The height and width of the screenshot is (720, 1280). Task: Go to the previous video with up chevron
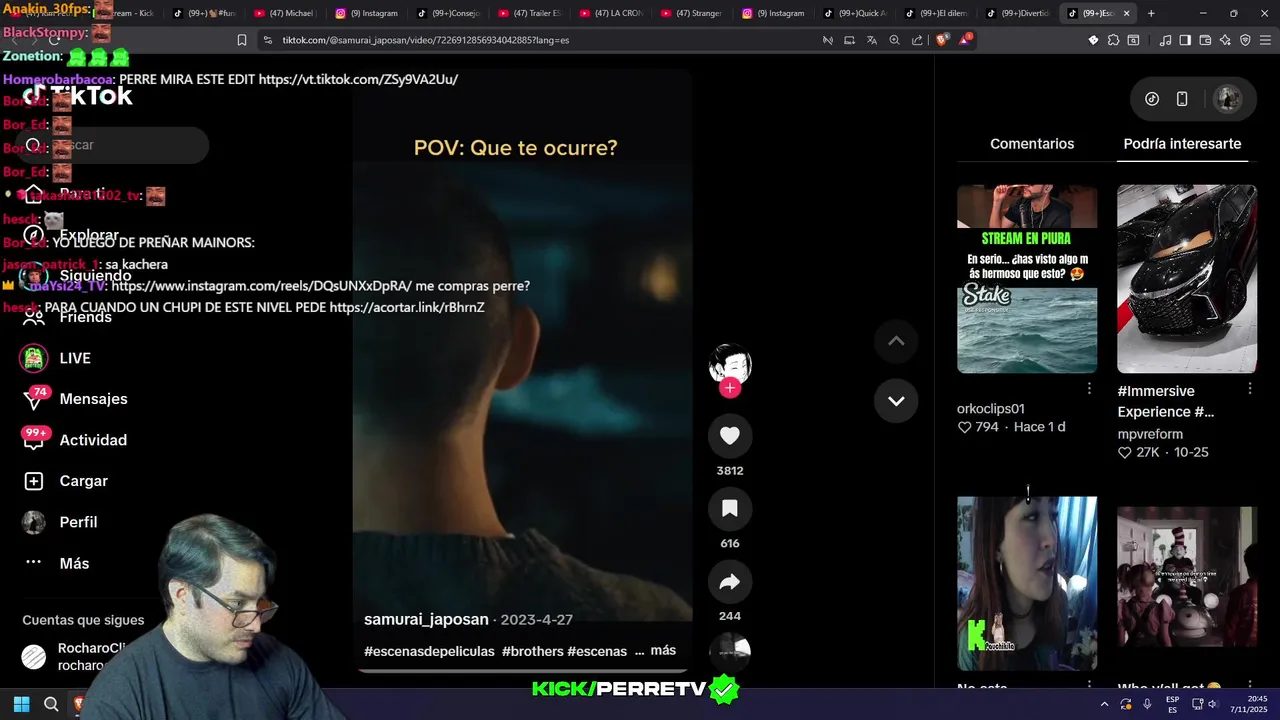[896, 341]
